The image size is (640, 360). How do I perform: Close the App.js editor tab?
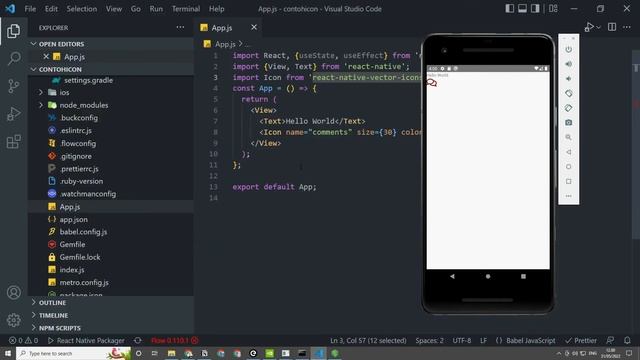[254, 27]
